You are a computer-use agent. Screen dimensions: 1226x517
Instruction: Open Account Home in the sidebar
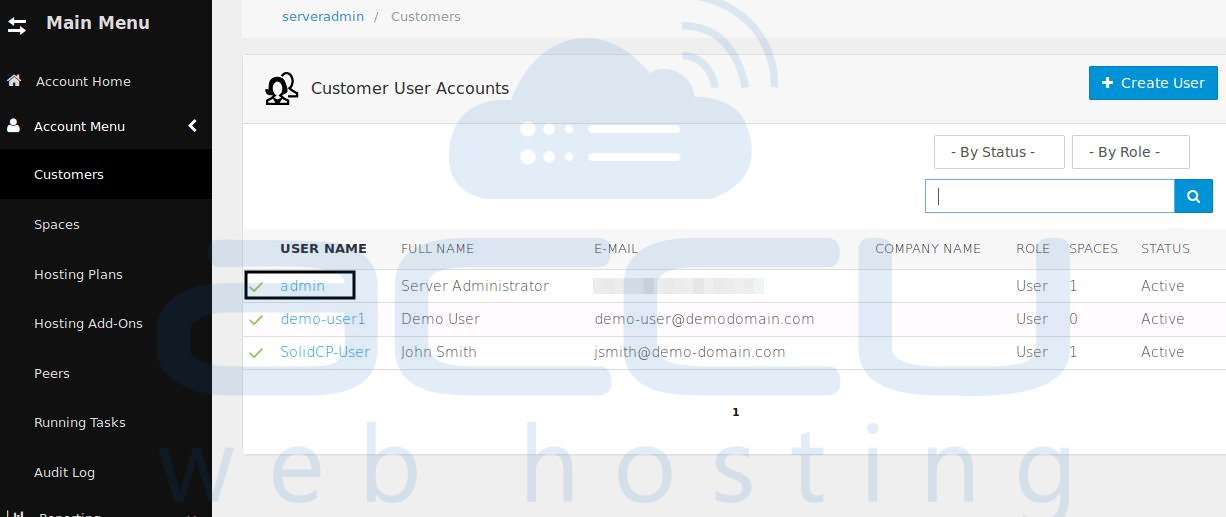[83, 81]
